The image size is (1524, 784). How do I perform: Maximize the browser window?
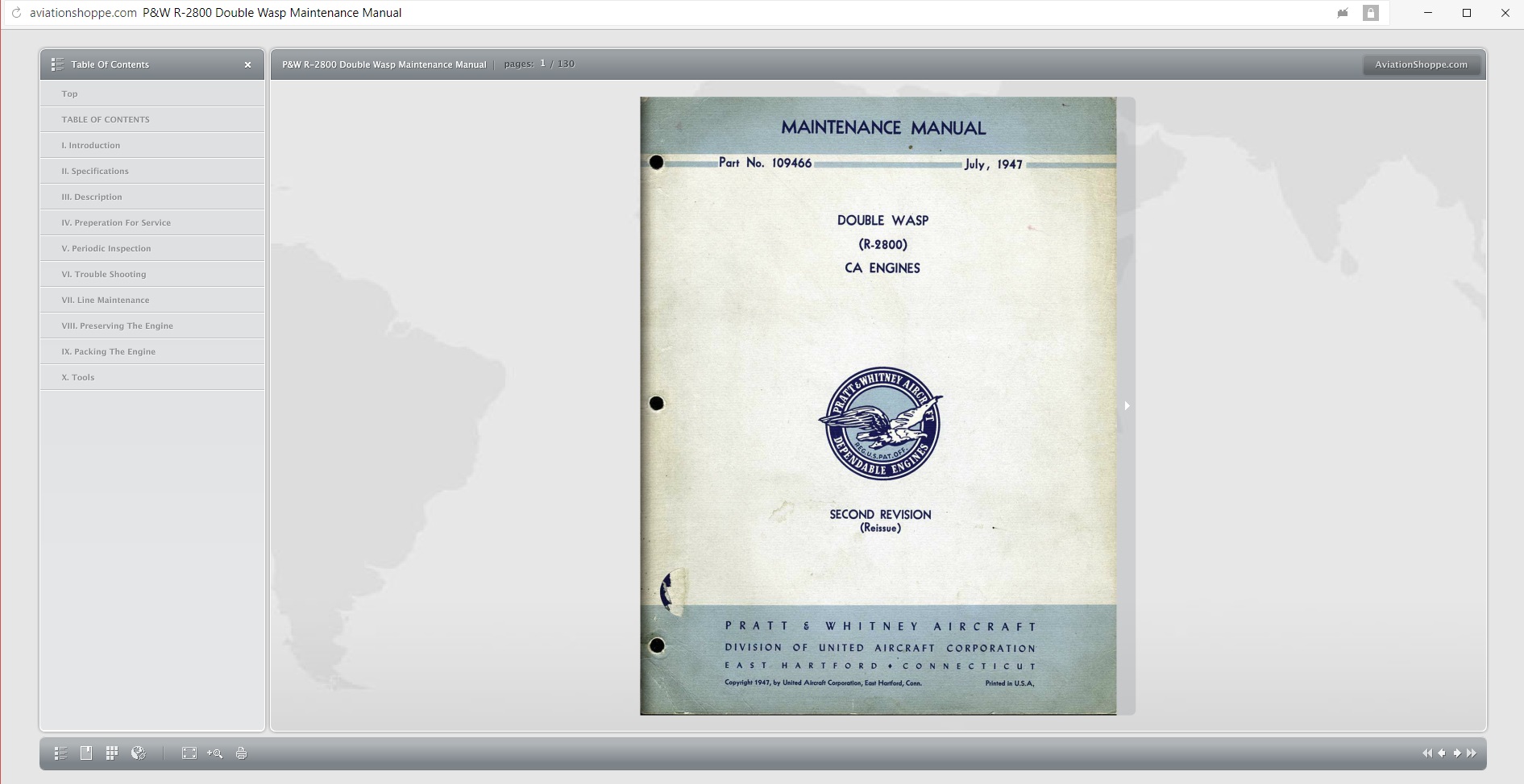point(1467,13)
